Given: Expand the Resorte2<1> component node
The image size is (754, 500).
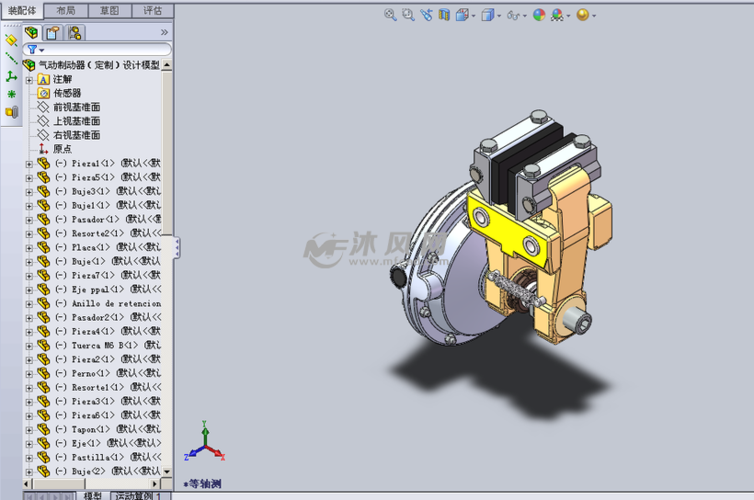Looking at the screenshot, I should coord(29,233).
